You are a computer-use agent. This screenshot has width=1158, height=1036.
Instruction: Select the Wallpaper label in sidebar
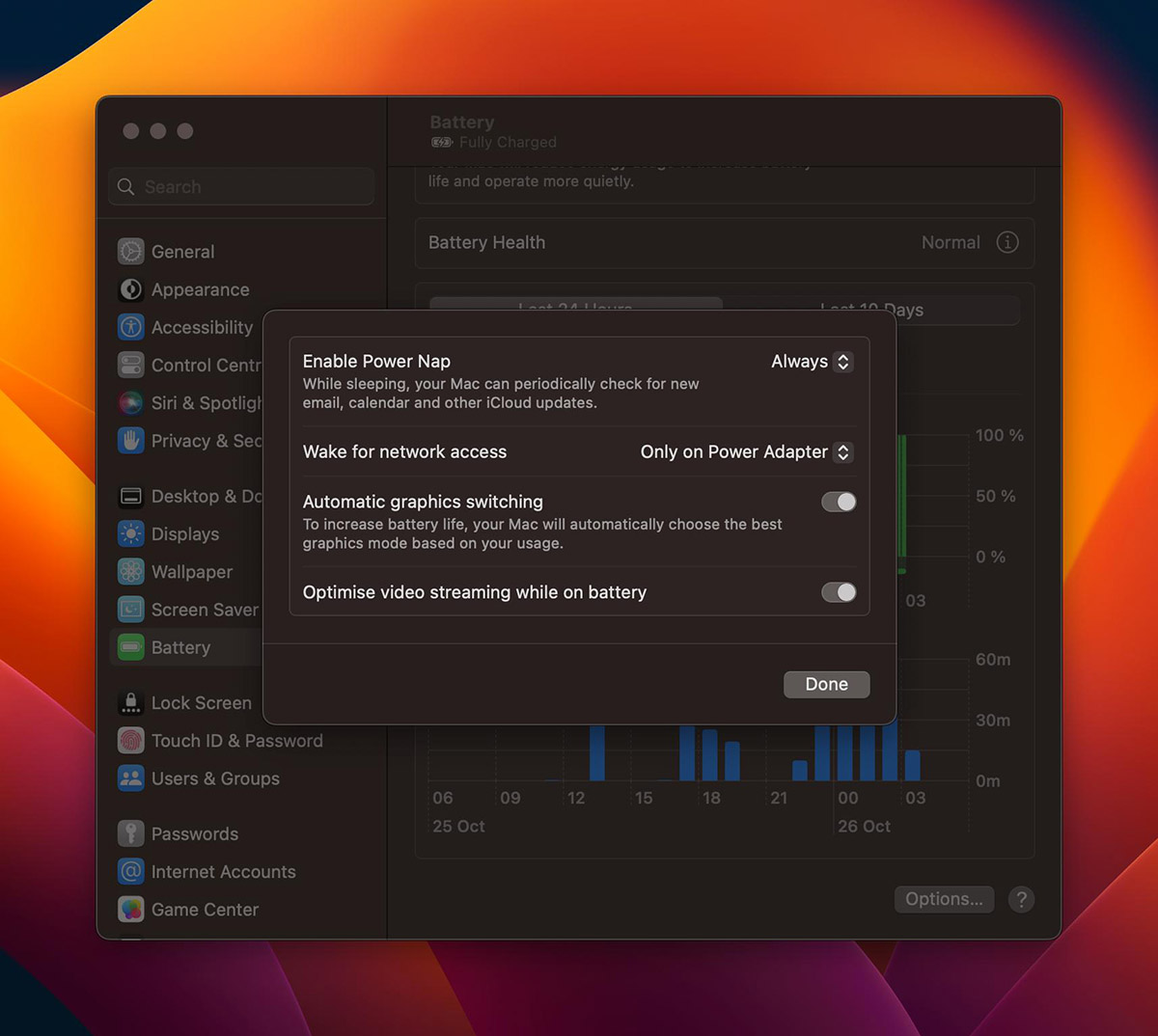click(x=192, y=572)
